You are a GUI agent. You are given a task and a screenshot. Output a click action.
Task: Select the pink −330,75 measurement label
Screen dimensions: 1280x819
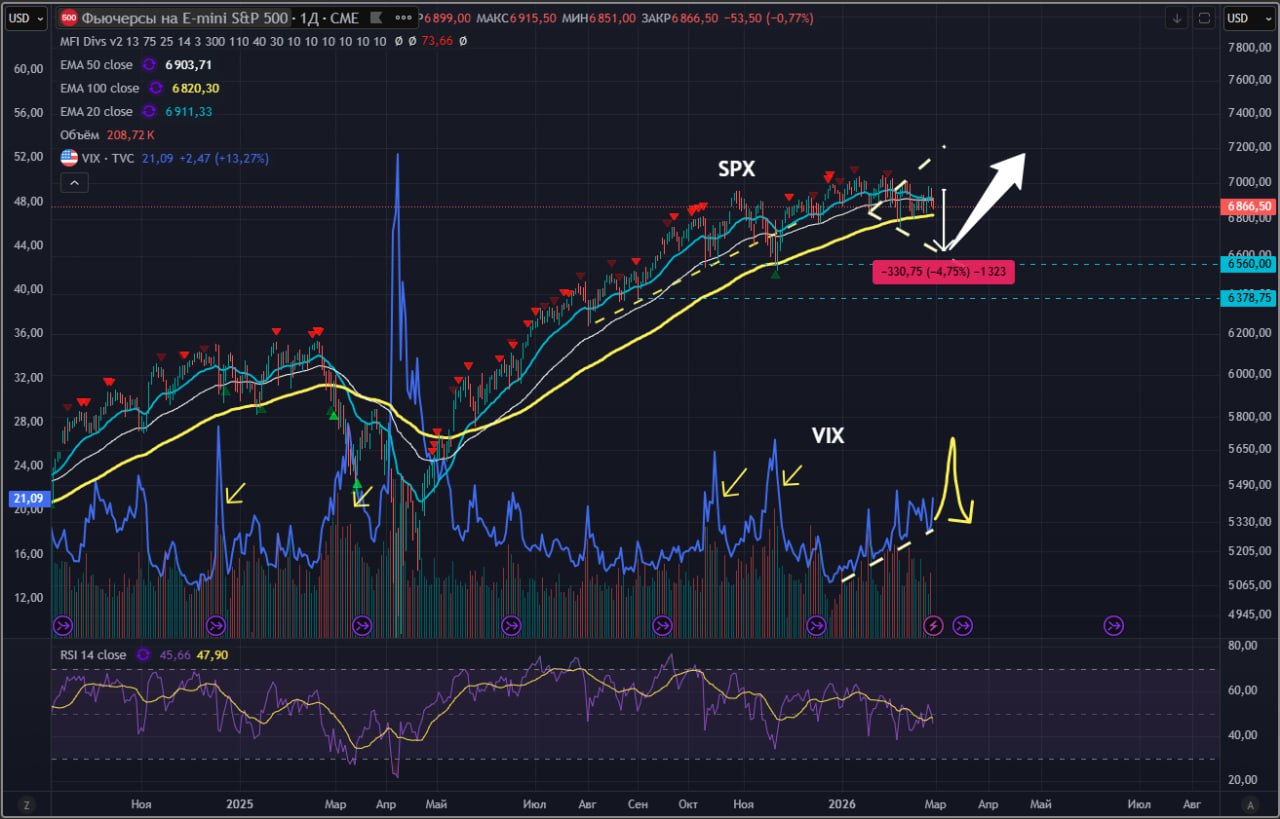pyautogui.click(x=944, y=272)
